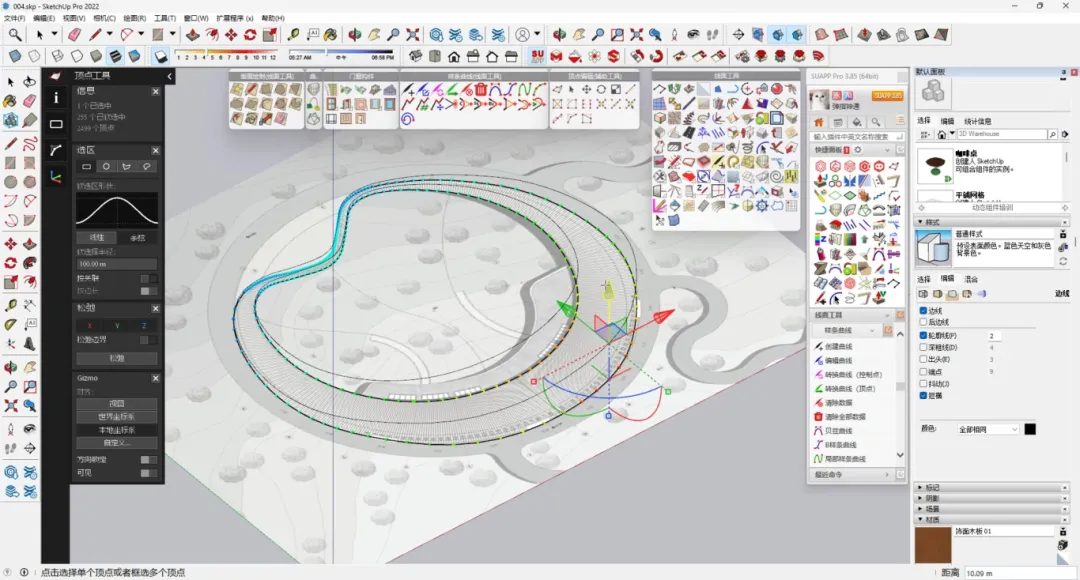Click the Info icon in Vertex Tools panel
1080x580 pixels.
pos(56,98)
